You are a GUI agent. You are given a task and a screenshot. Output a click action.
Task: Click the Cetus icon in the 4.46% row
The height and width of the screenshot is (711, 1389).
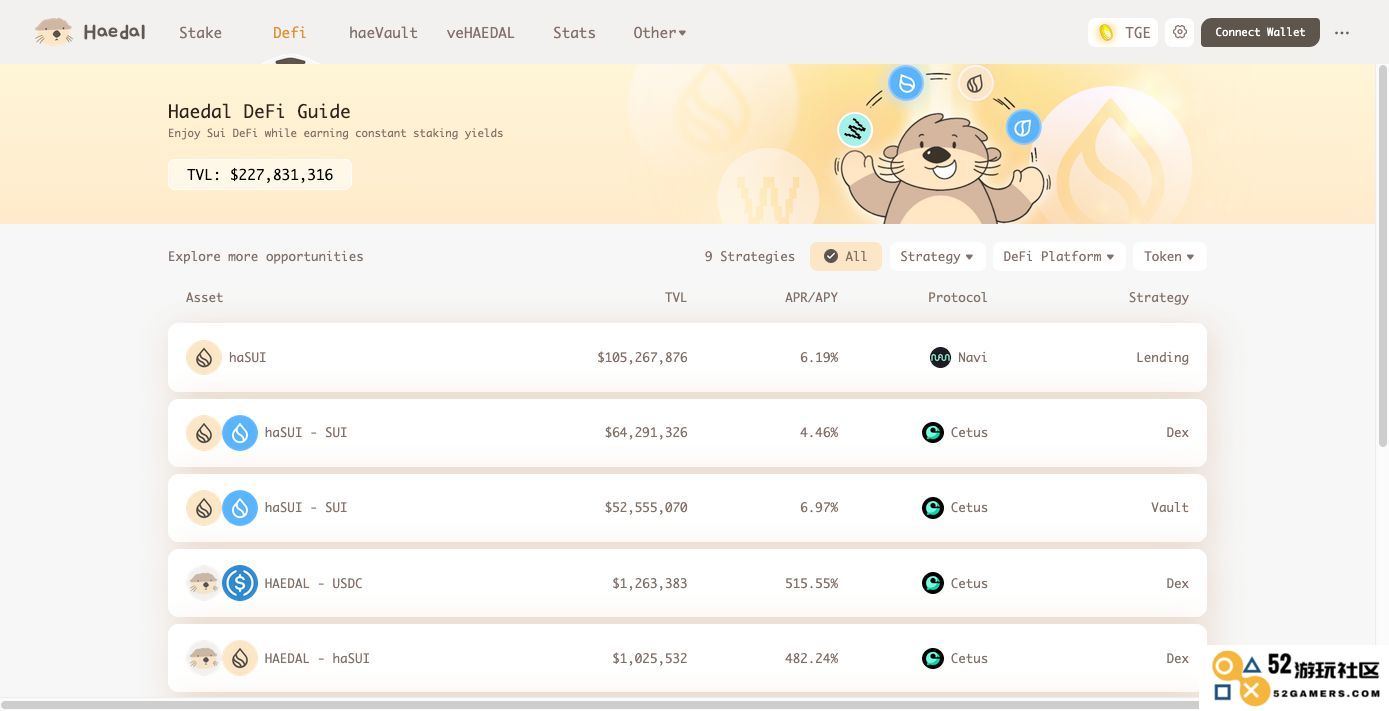[933, 433]
